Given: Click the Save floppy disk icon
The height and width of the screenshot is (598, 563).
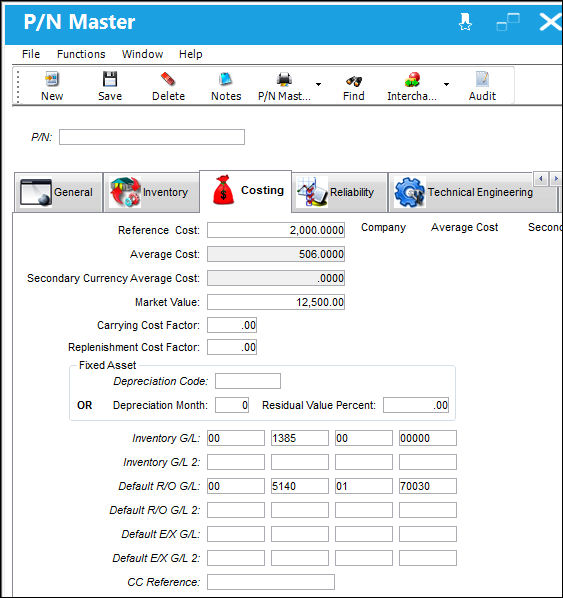Looking at the screenshot, I should (x=110, y=79).
